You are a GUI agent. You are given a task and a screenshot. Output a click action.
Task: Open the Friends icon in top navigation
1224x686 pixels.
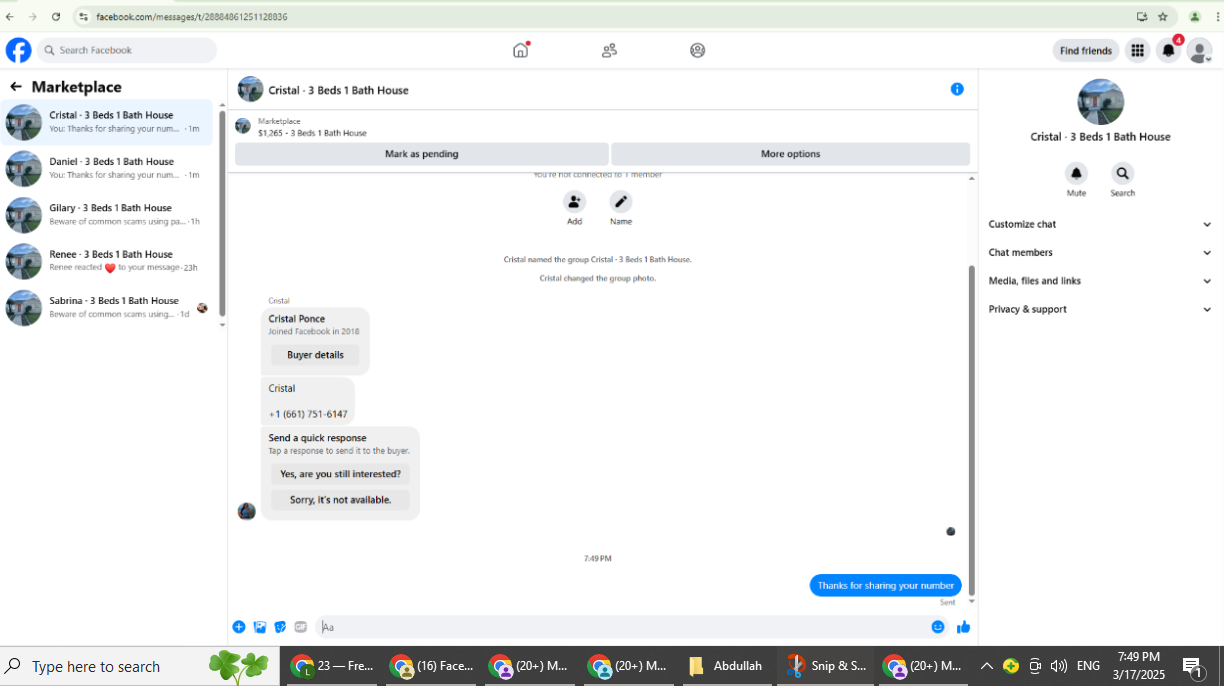(x=609, y=50)
